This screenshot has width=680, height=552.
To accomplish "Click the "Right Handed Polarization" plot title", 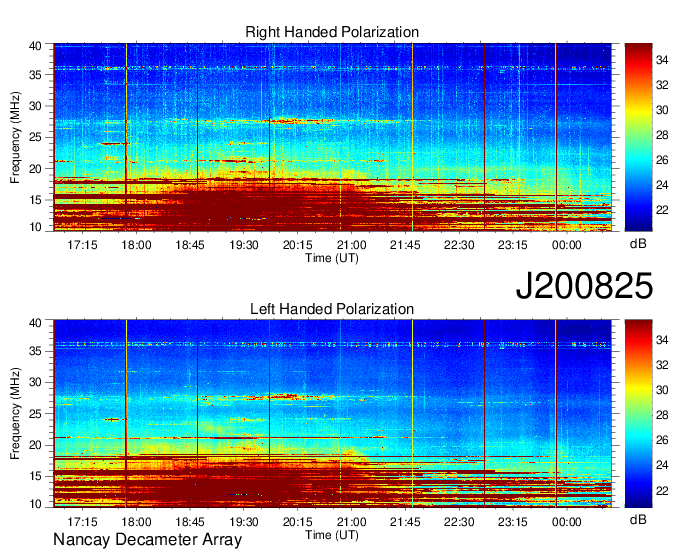I will tap(332, 32).
